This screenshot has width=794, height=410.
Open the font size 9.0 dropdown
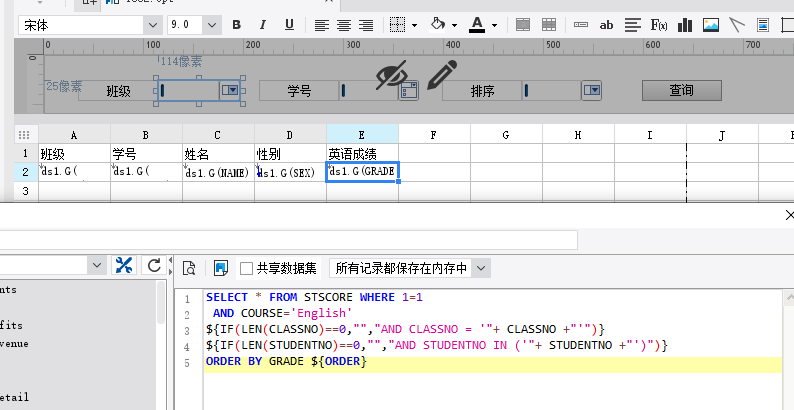point(213,25)
